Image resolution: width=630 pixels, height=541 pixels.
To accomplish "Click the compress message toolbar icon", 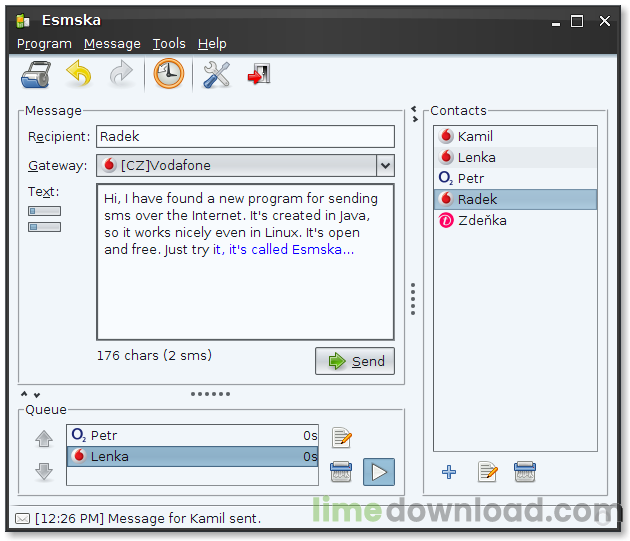I will tap(36, 74).
